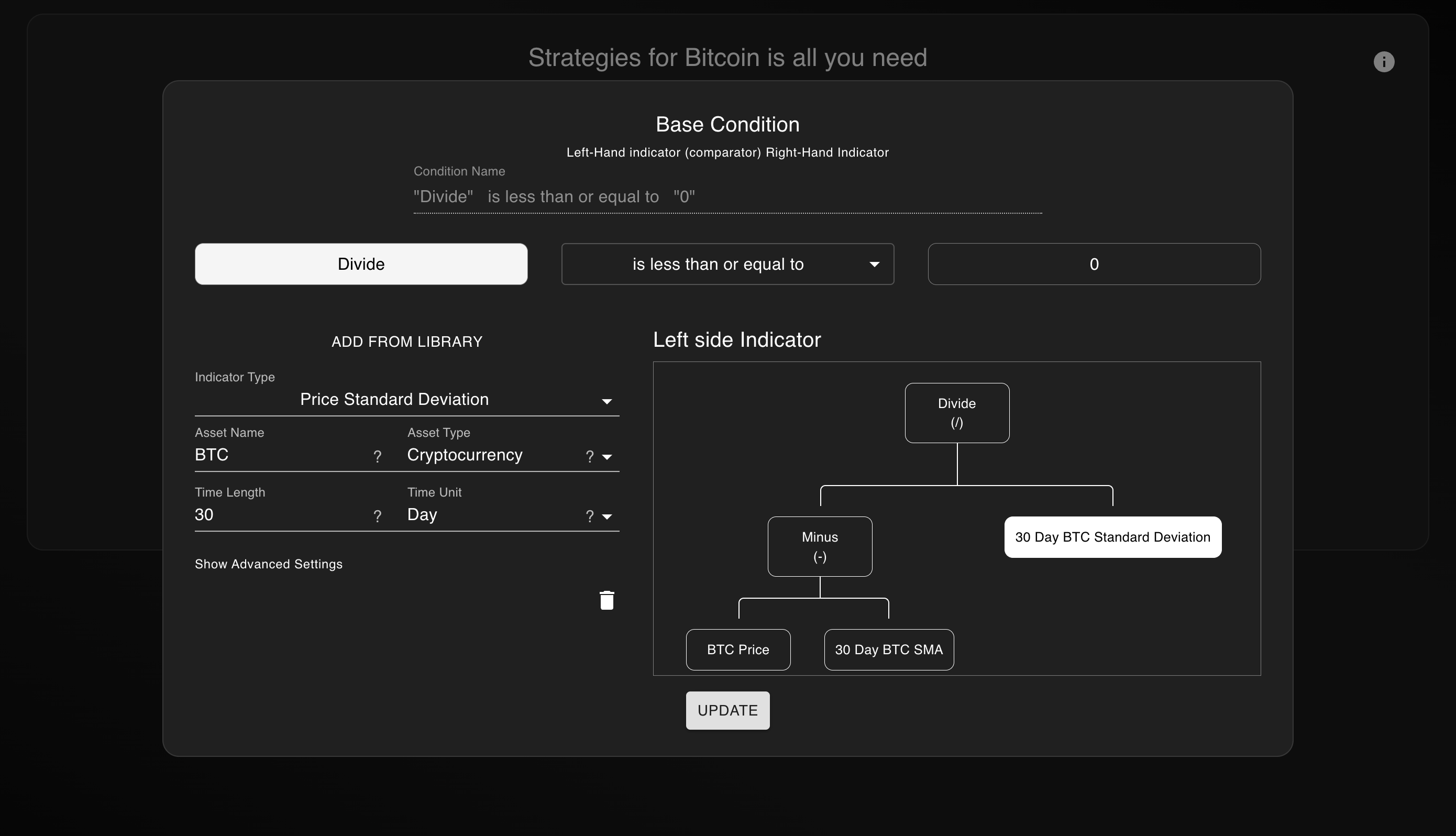Select the Minus node in the indicator tree
Screen dimensions: 1456x836
[x=820, y=546]
